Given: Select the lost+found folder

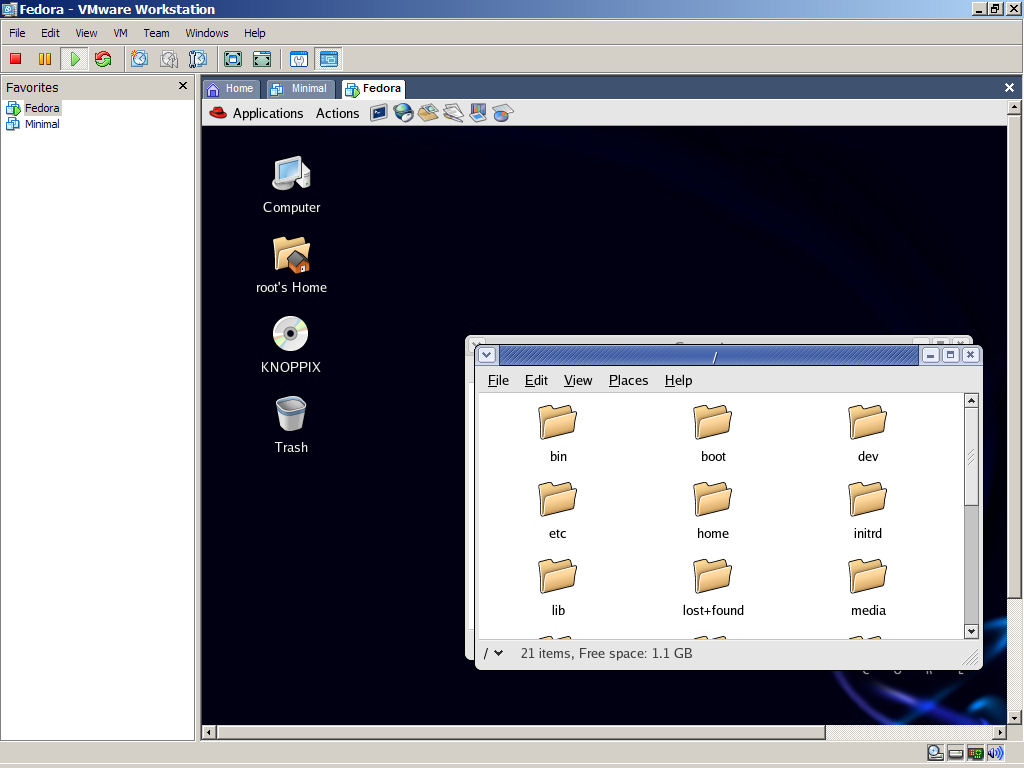Looking at the screenshot, I should (713, 587).
